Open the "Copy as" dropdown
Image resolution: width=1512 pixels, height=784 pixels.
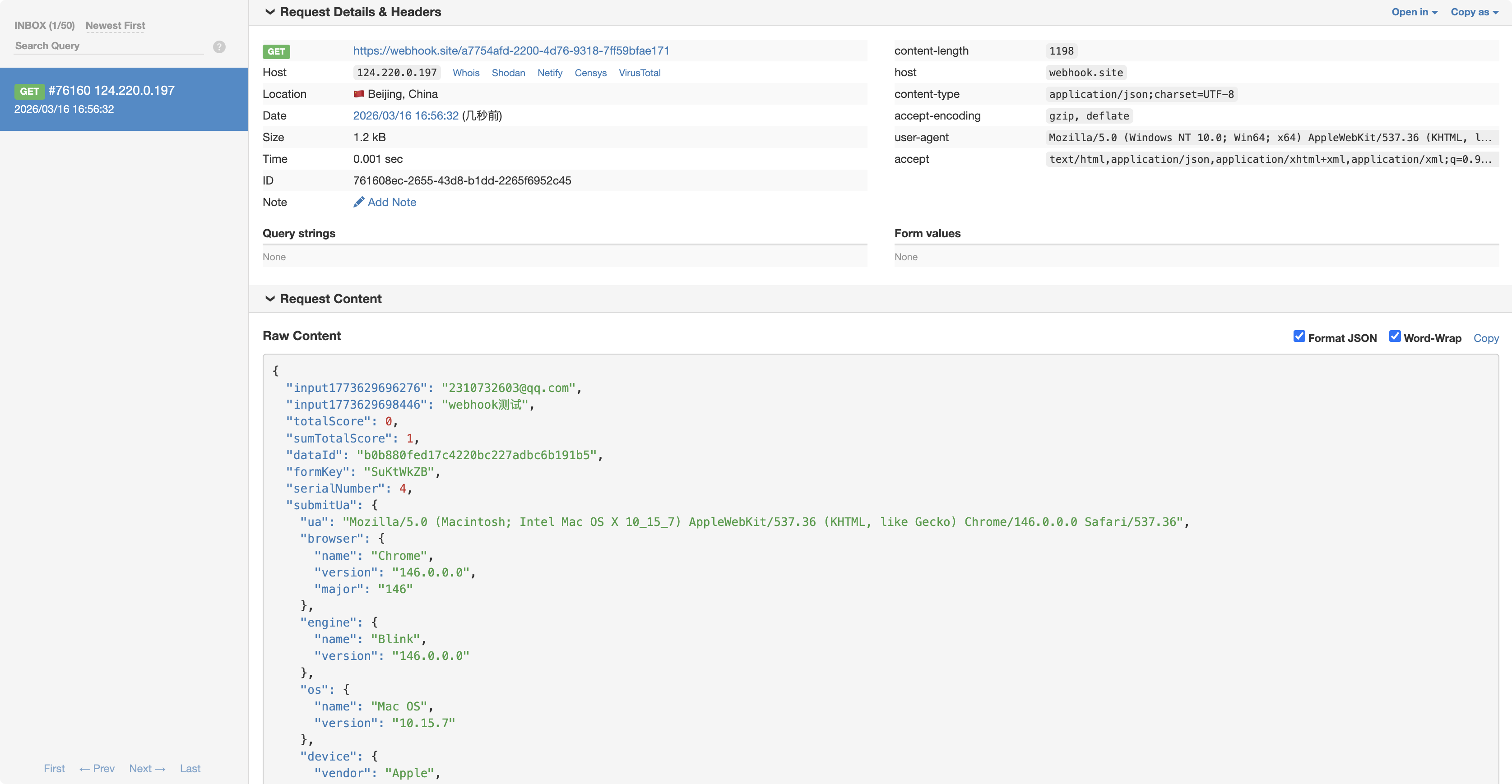click(1475, 12)
